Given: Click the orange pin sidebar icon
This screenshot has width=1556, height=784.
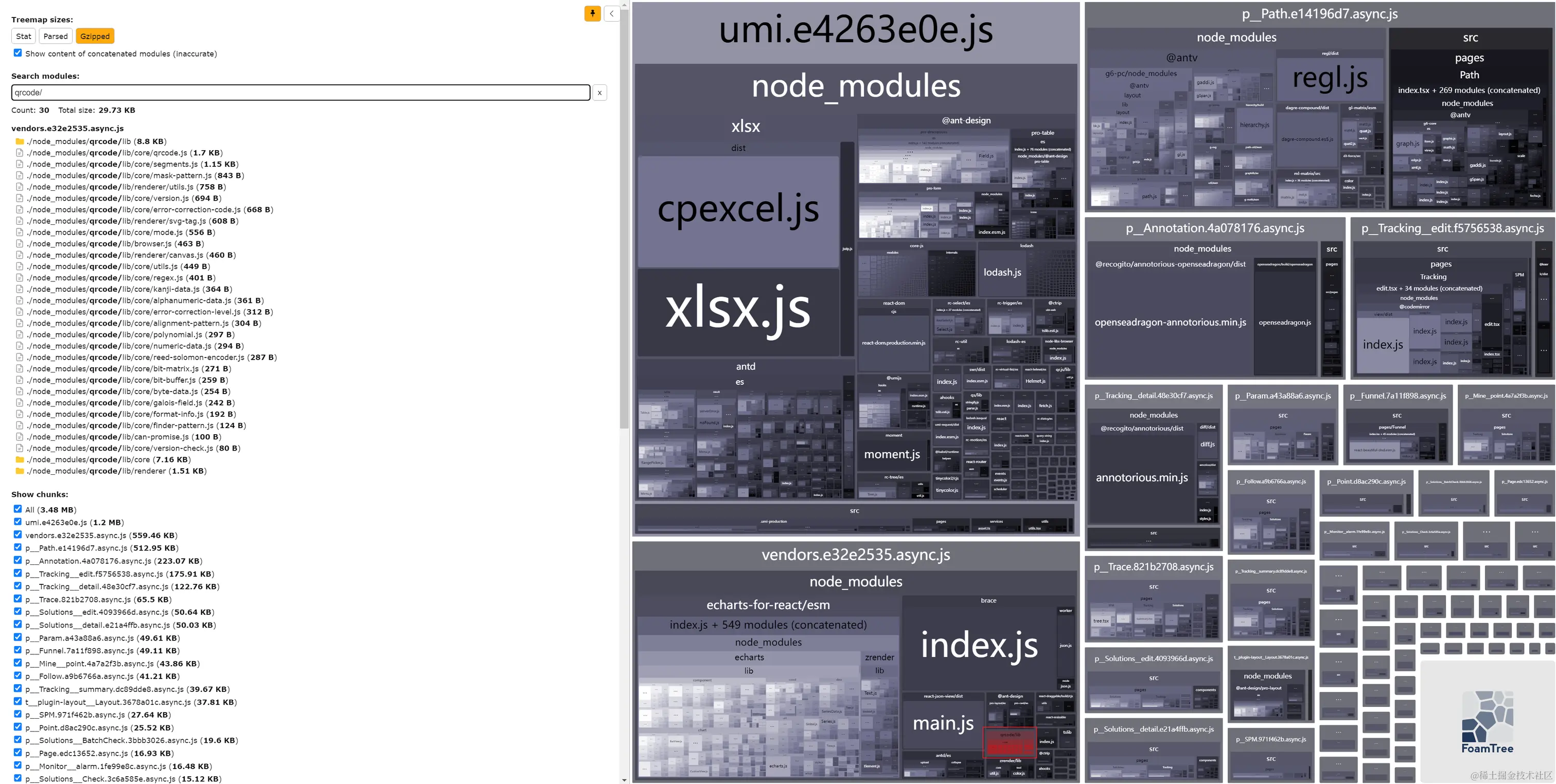Looking at the screenshot, I should pos(592,13).
